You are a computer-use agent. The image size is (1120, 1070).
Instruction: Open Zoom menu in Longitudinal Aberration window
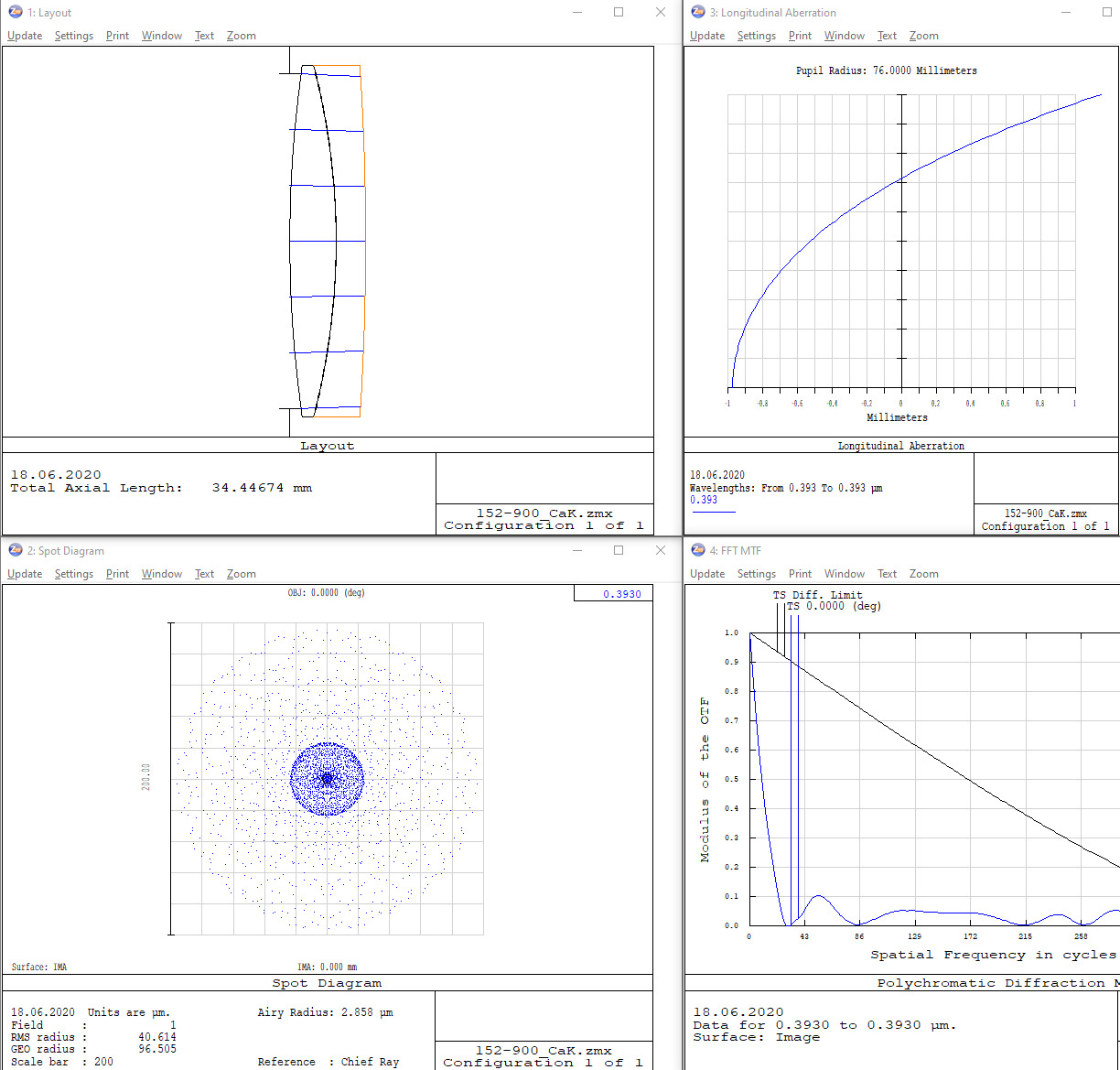923,36
